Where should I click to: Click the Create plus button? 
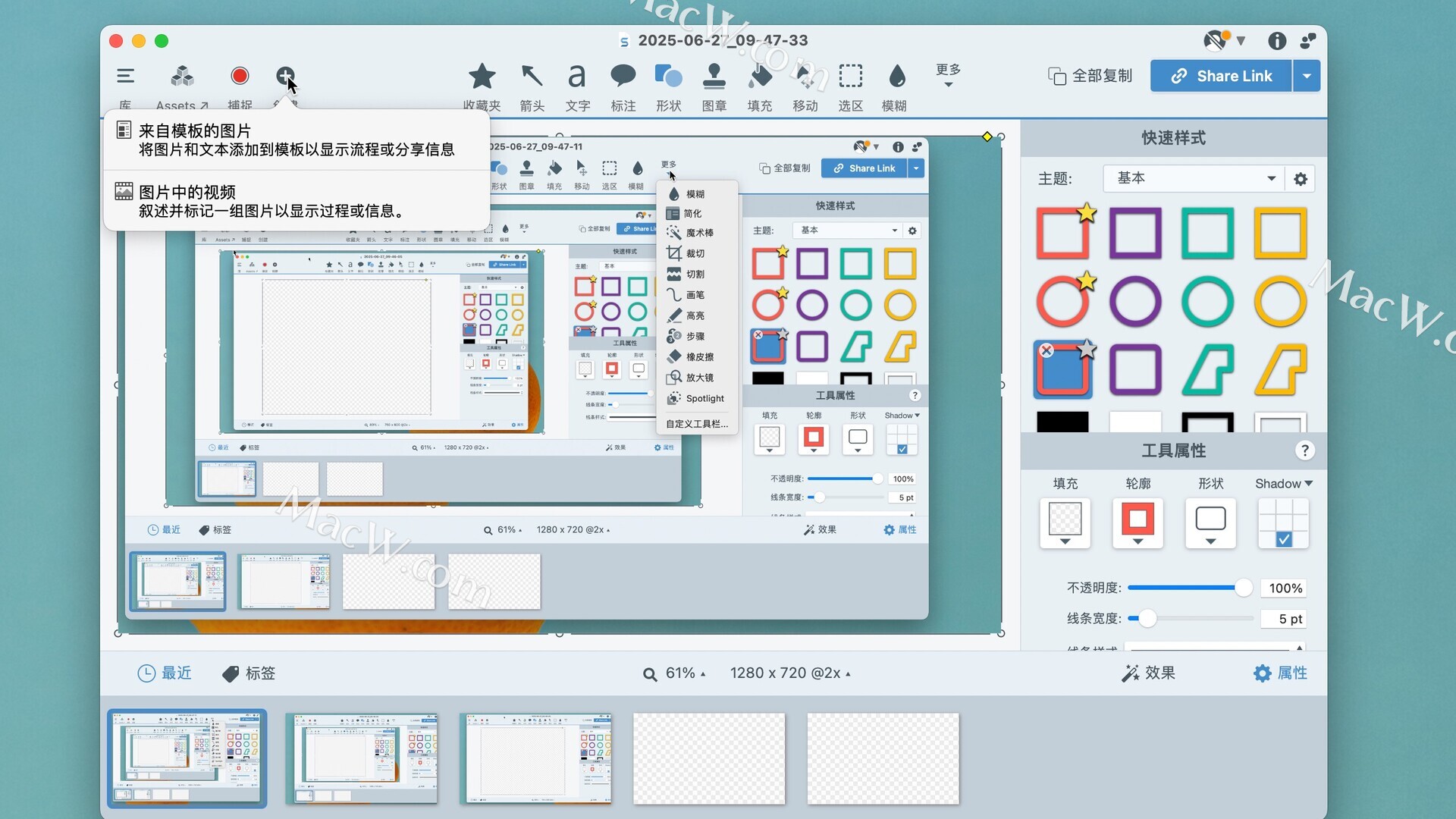285,76
